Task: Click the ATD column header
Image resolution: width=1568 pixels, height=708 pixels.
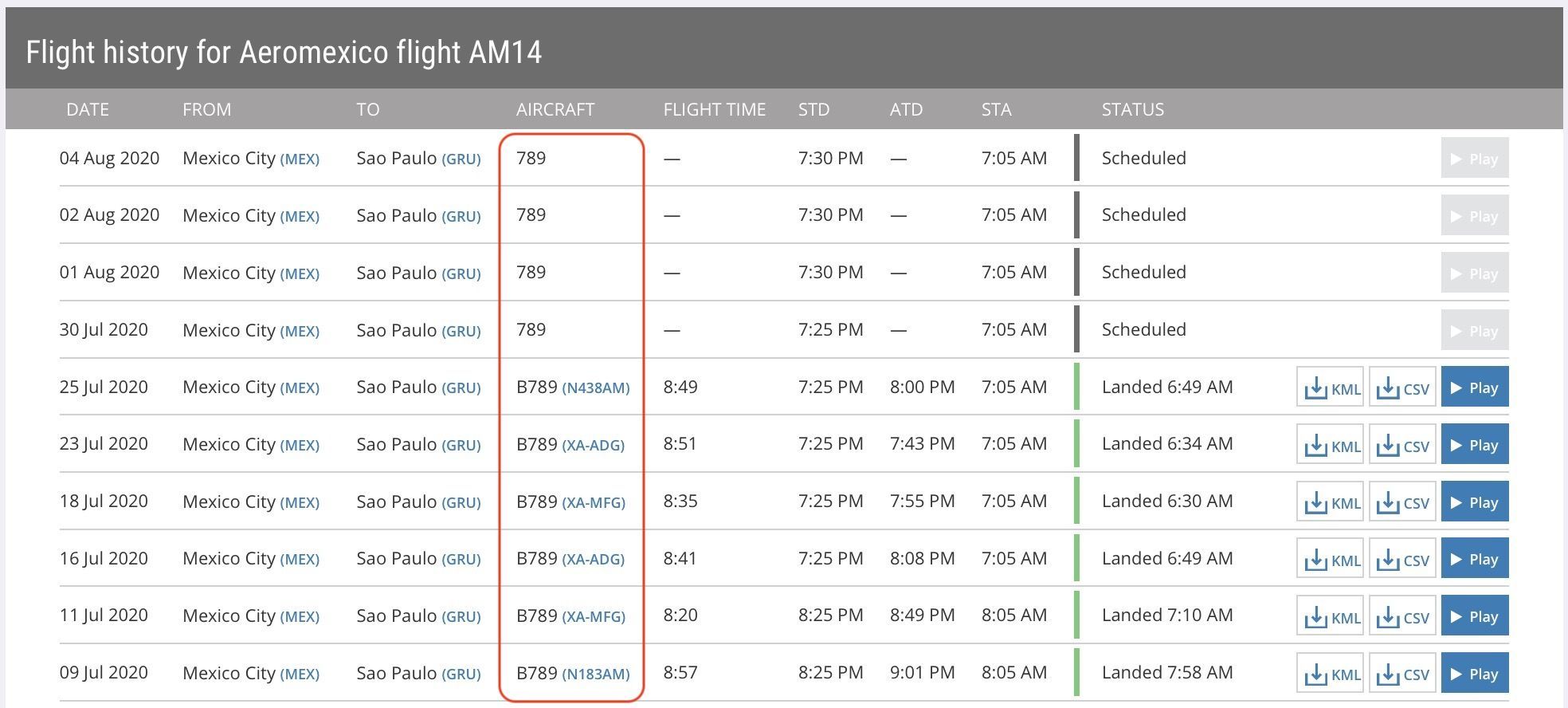Action: 907,109
